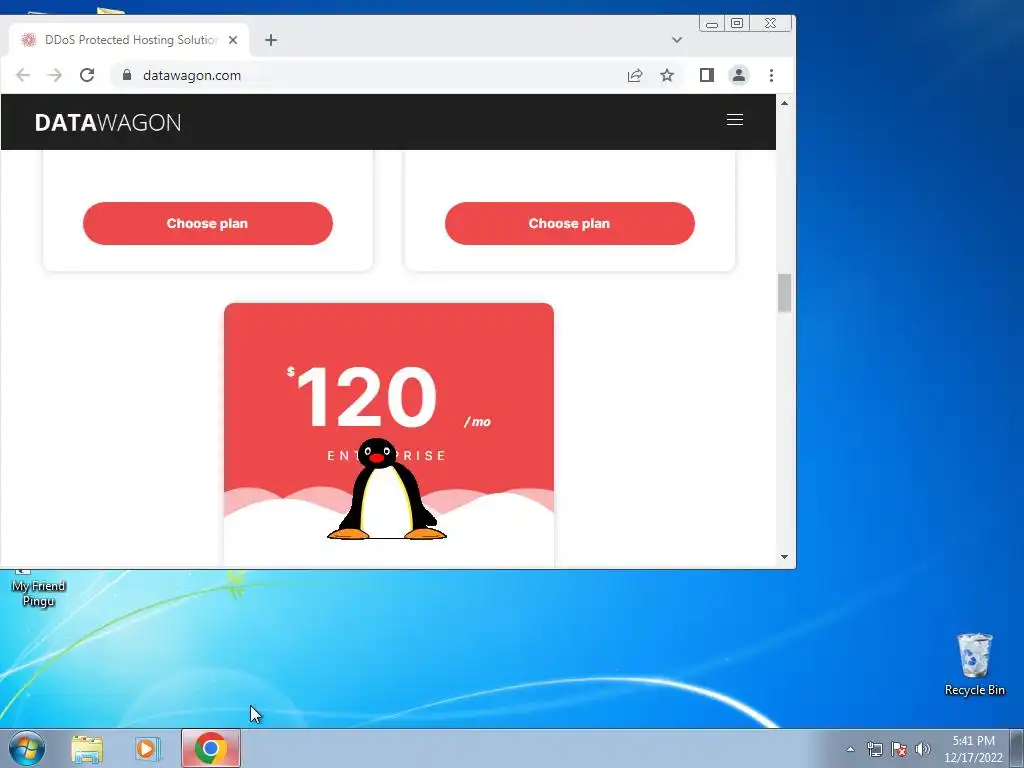Click the DATAWAGON logo

(x=108, y=123)
